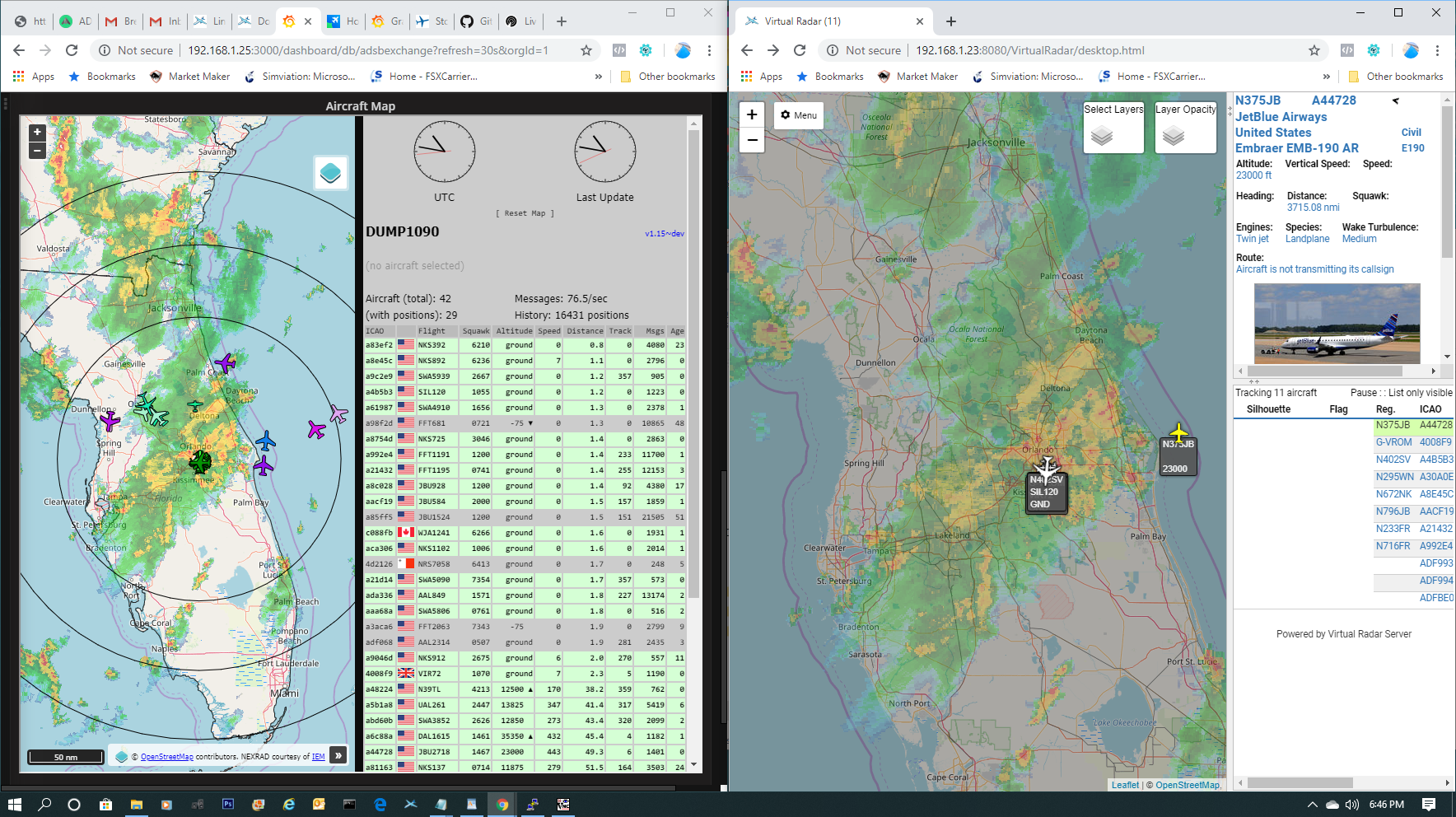Open the Layer Opacity control
The height and width of the screenshot is (817, 1456).
[1185, 128]
